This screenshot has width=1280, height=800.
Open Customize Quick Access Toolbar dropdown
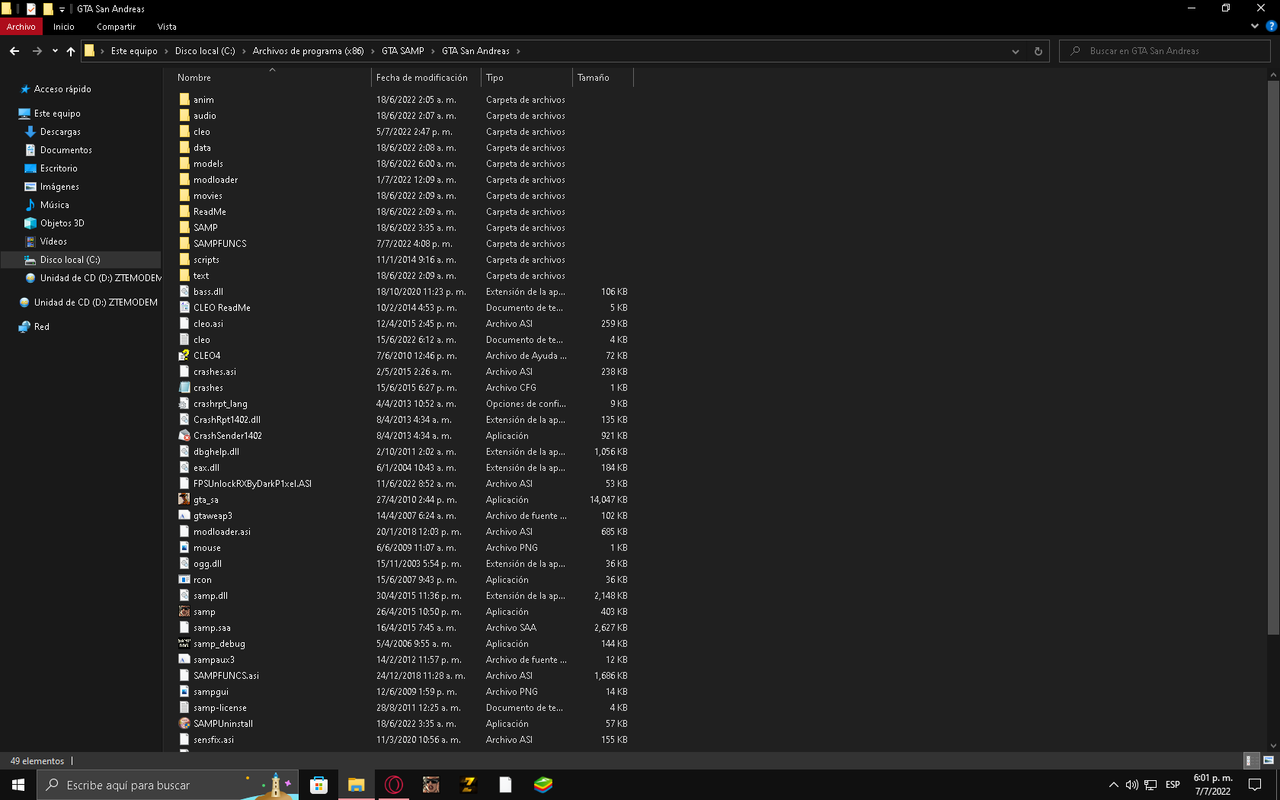62,9
